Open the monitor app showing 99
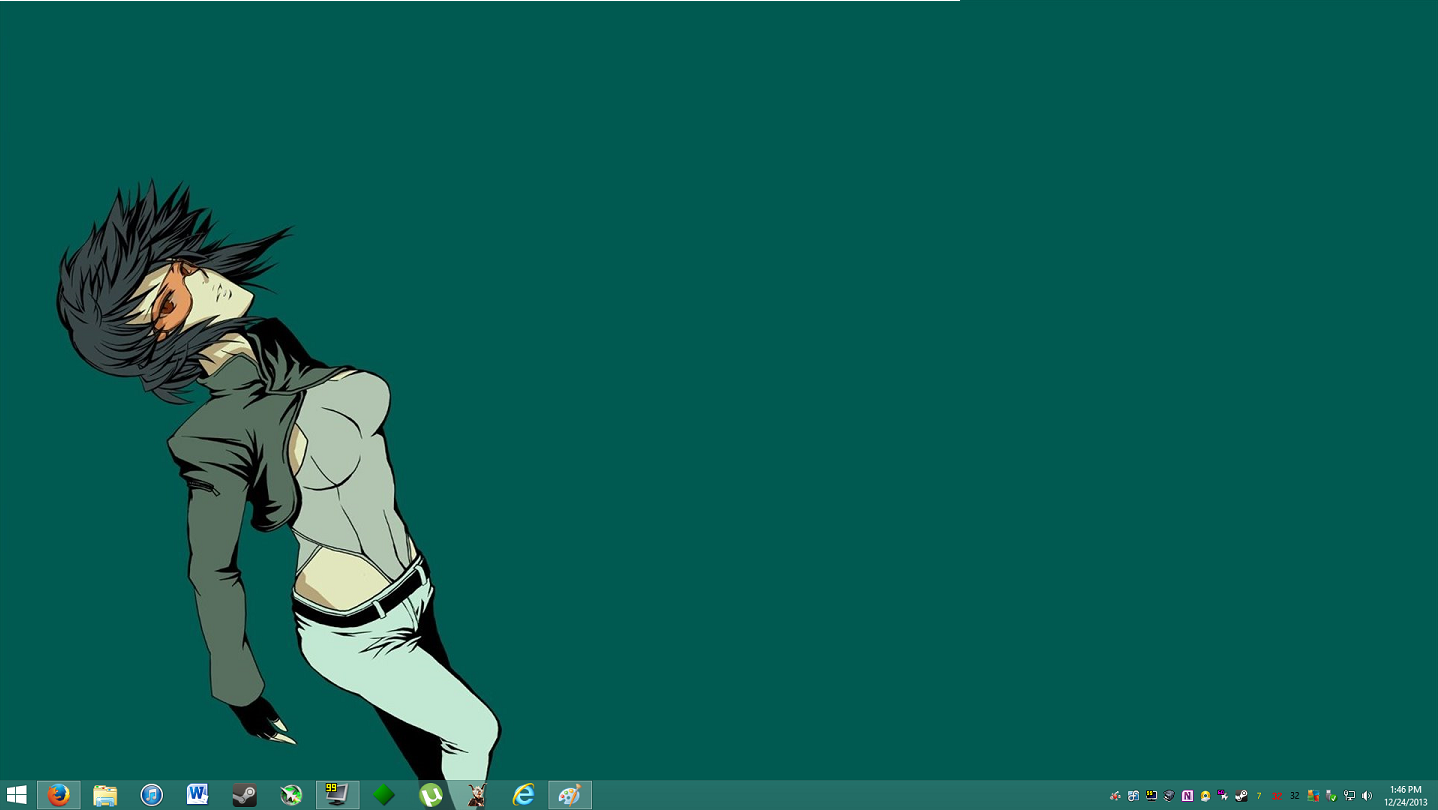Screen dimensions: 1438x810 coord(337,795)
